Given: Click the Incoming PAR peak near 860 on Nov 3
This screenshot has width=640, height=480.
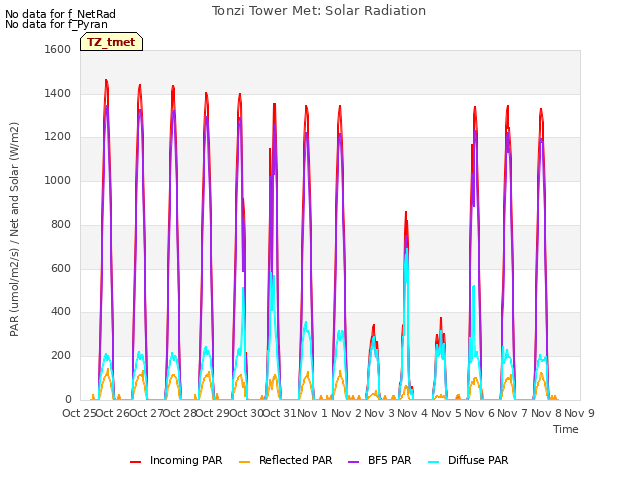Looking at the screenshot, I should pos(406,212).
